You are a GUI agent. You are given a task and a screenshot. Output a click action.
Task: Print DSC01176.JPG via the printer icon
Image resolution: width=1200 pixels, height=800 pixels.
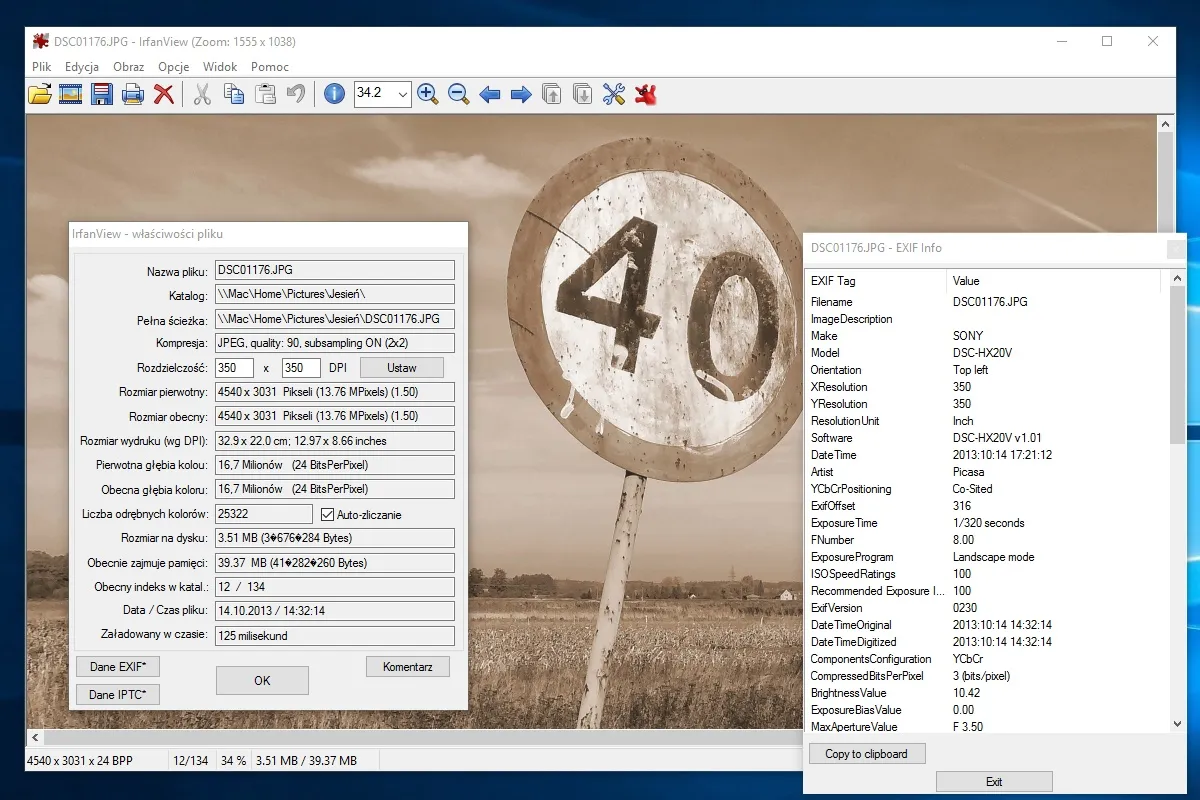click(131, 93)
